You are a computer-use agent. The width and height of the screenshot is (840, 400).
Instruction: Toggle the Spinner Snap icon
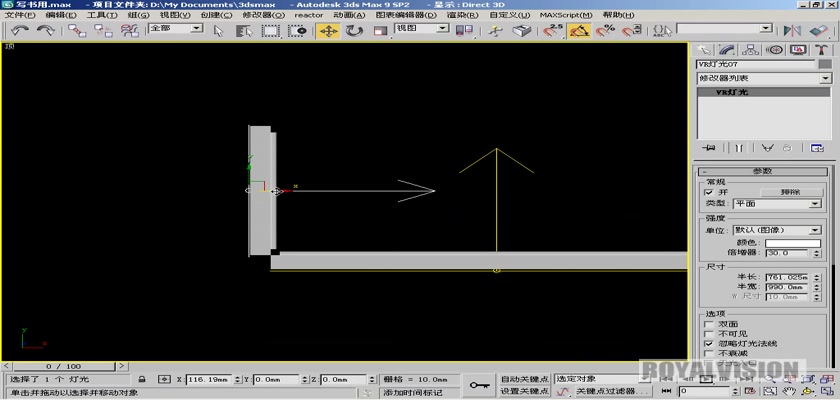click(632, 31)
